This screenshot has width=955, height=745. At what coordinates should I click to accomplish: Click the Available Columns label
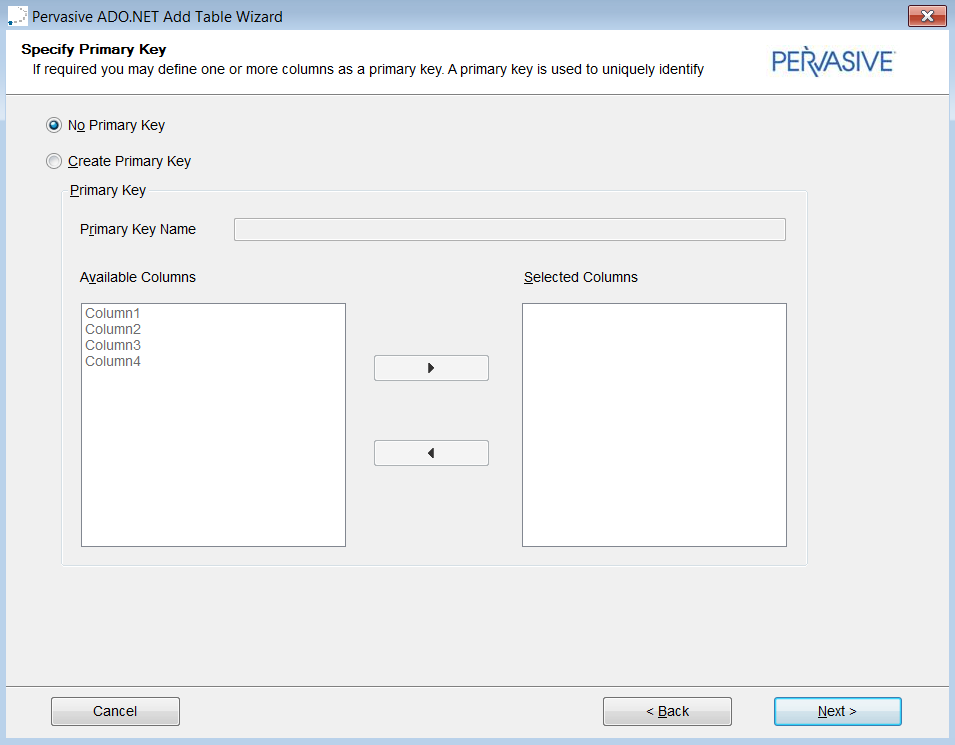(x=138, y=277)
